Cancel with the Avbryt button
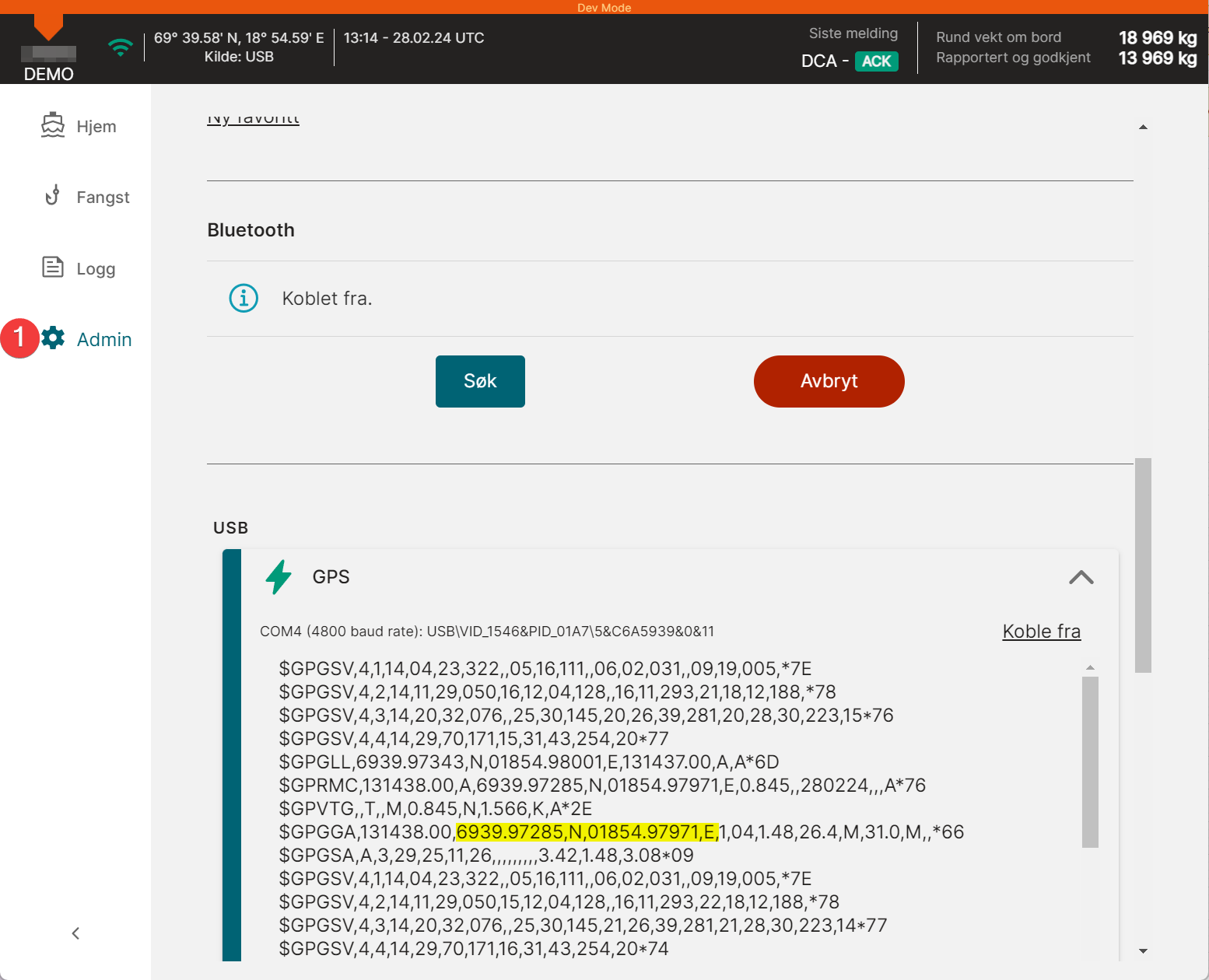 click(829, 381)
